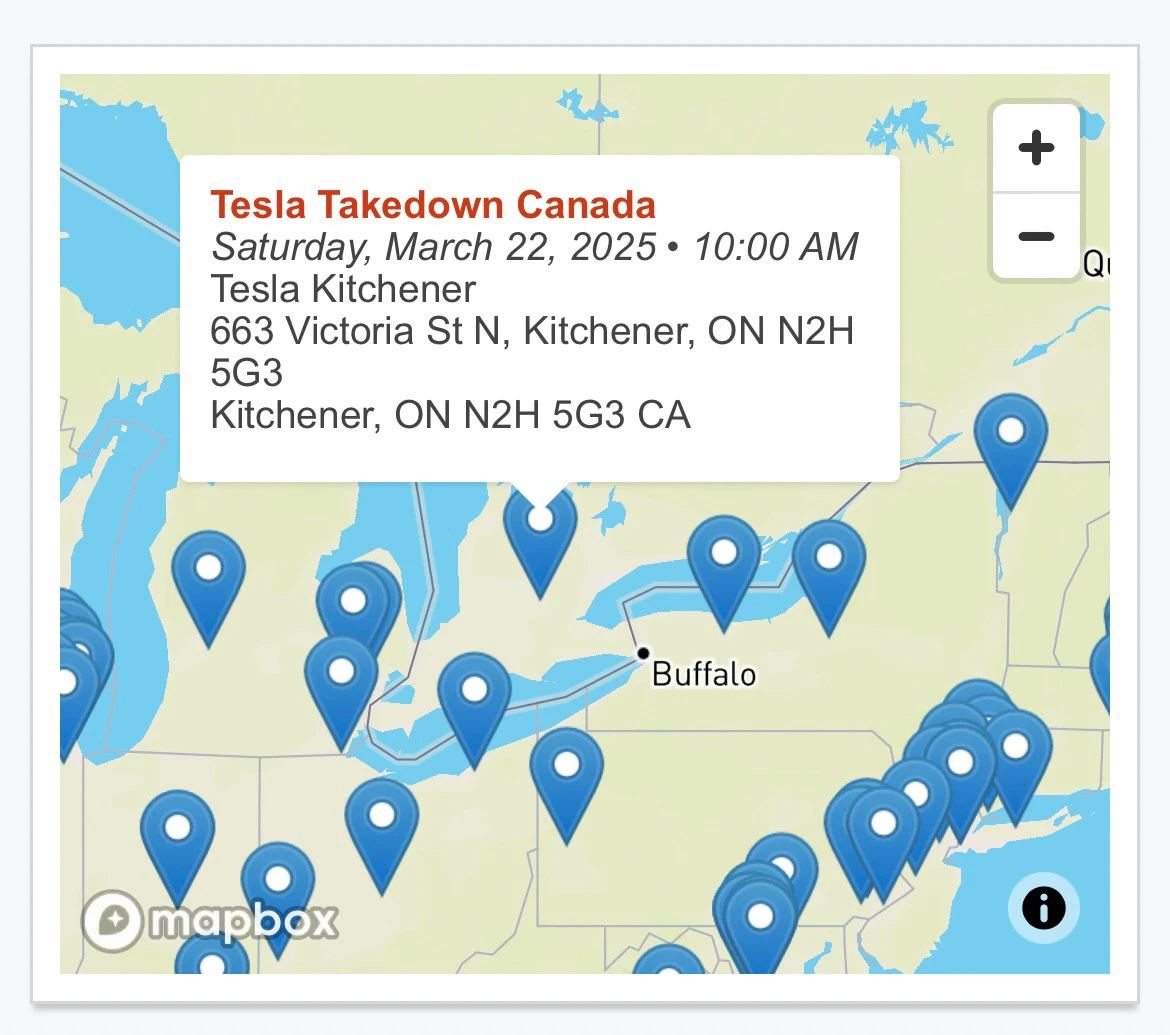The width and height of the screenshot is (1170, 1035).
Task: Open the map attribution info icon
Action: pyautogui.click(x=1043, y=908)
